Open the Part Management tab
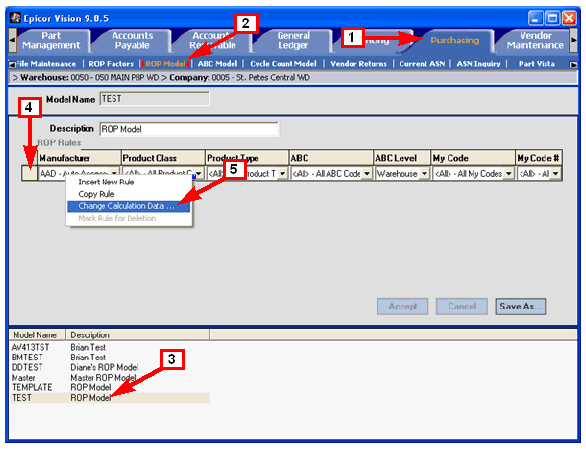 point(51,40)
